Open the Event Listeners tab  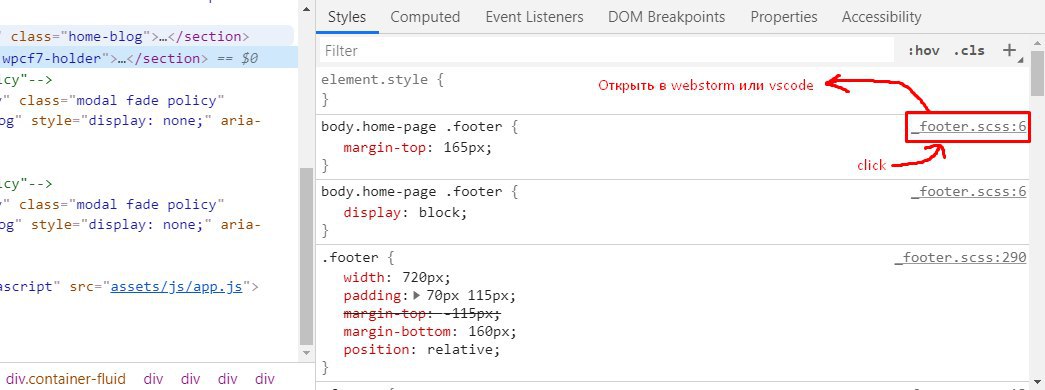click(x=534, y=17)
